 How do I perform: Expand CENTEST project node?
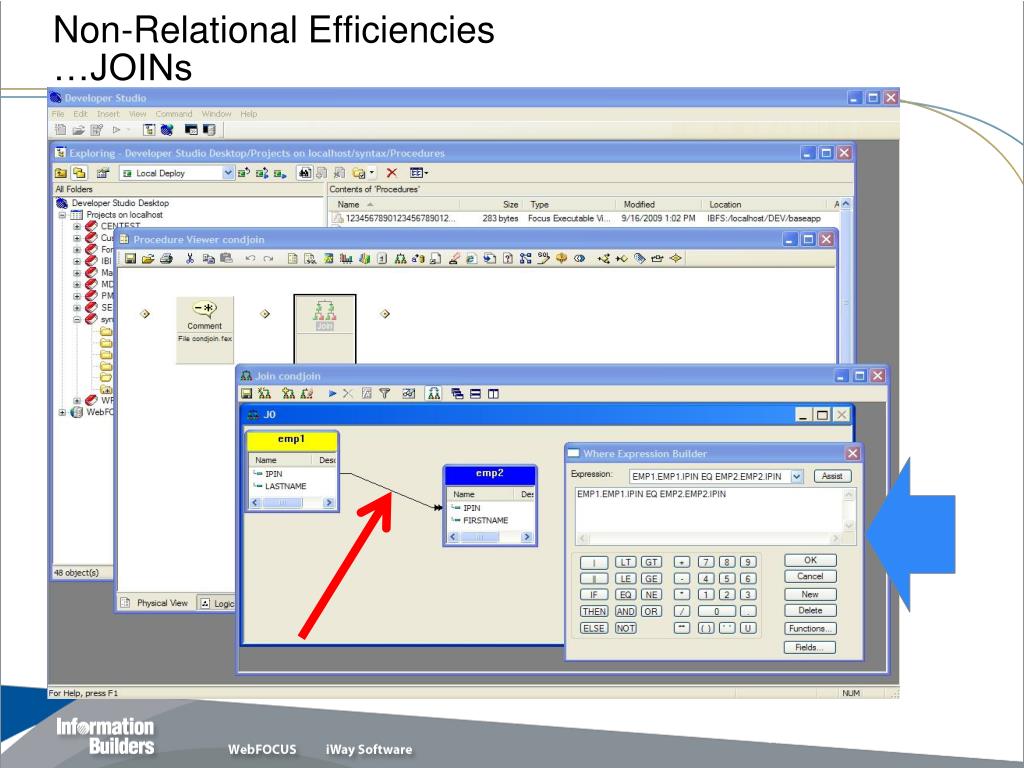tap(77, 227)
